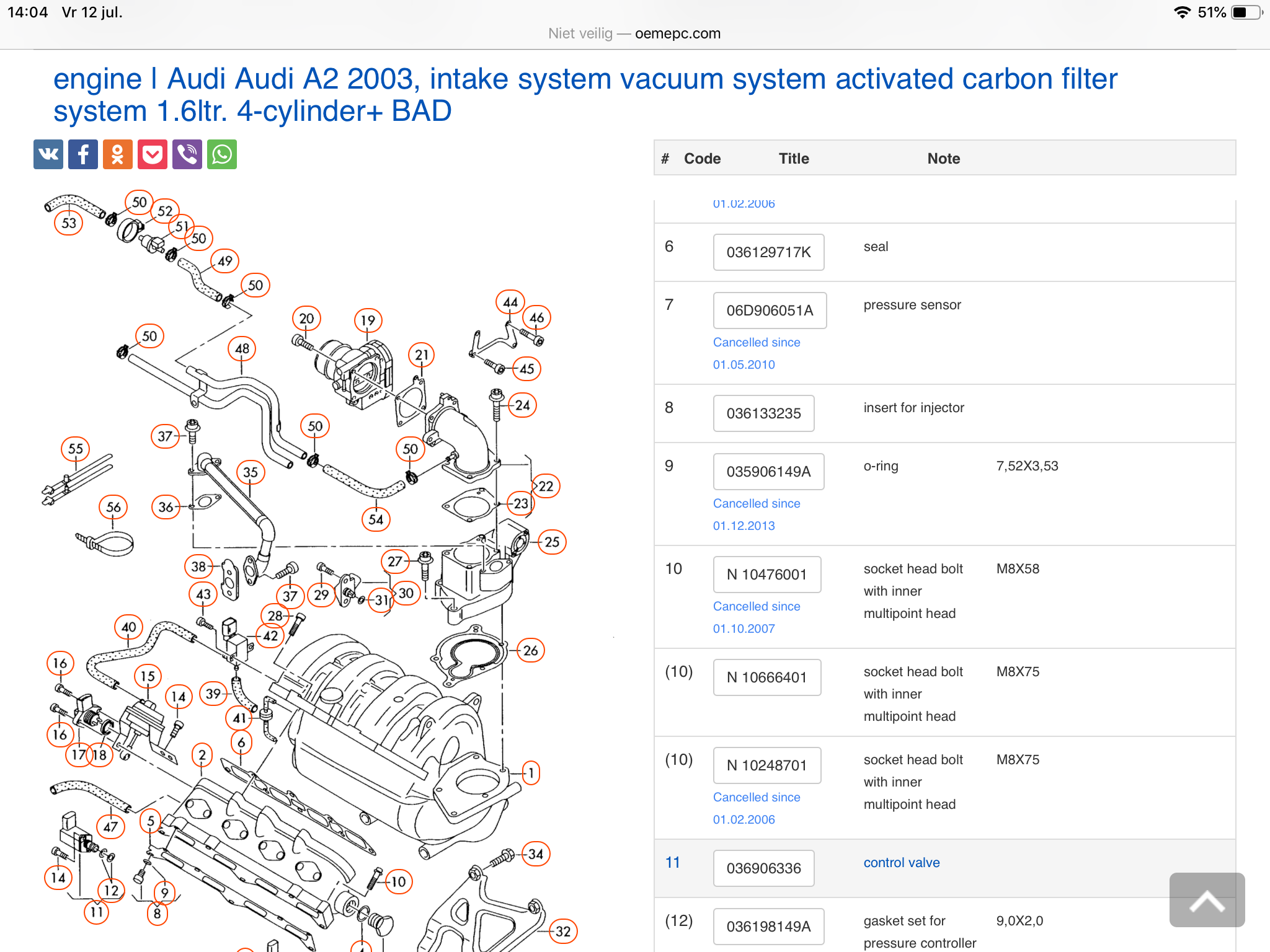Image resolution: width=1270 pixels, height=952 pixels.
Task: Select diagram callout 23
Action: pos(521,504)
